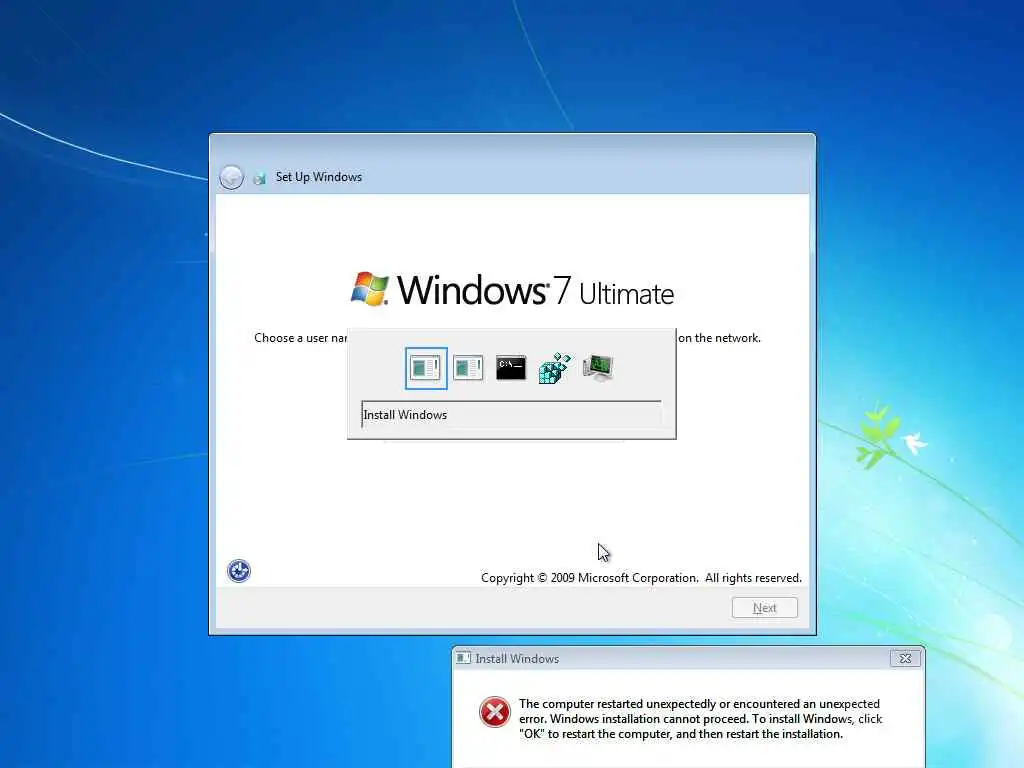Click the "Choose a user" instruction text
This screenshot has width=1024, height=768.
coord(300,338)
